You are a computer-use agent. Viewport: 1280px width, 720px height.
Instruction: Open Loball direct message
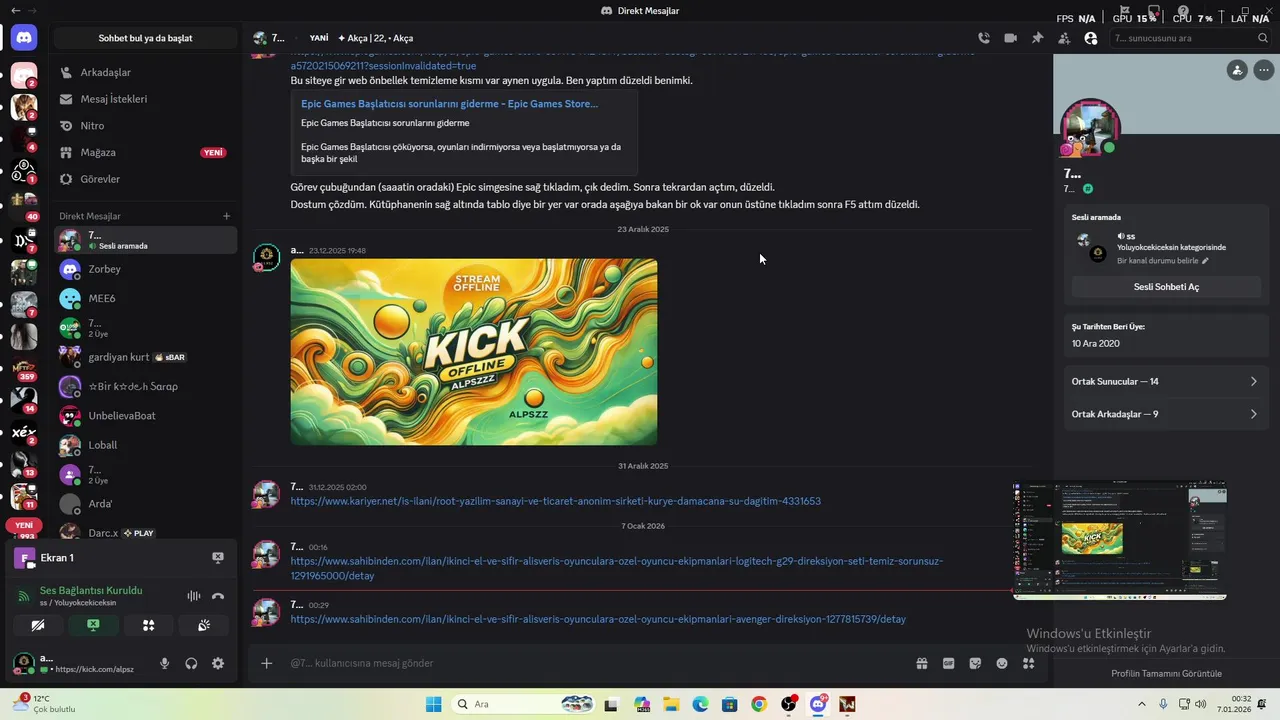[145, 445]
